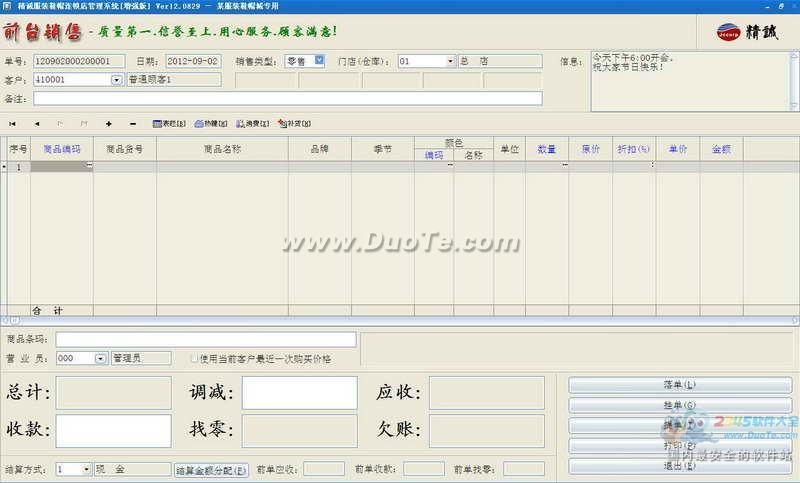Click the 单价 unit price column header
The width and height of the screenshot is (800, 483).
(x=678, y=149)
